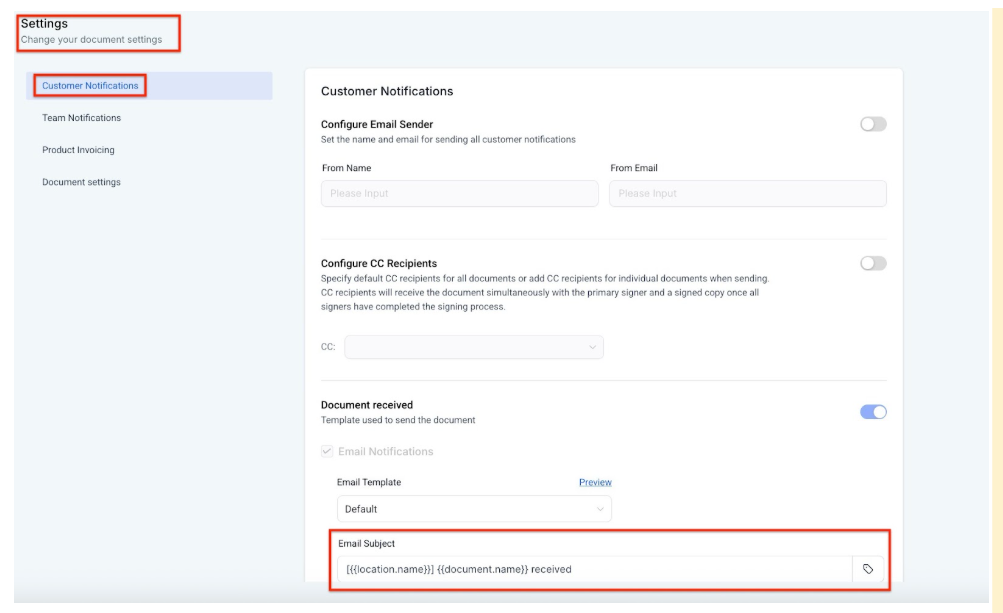Uncheck the Email Notifications checkbox

(327, 452)
